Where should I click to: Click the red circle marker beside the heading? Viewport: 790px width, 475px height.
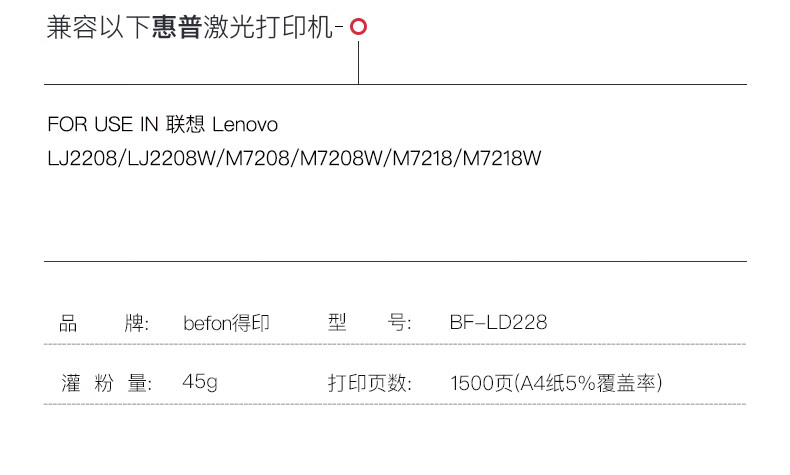(x=358, y=28)
